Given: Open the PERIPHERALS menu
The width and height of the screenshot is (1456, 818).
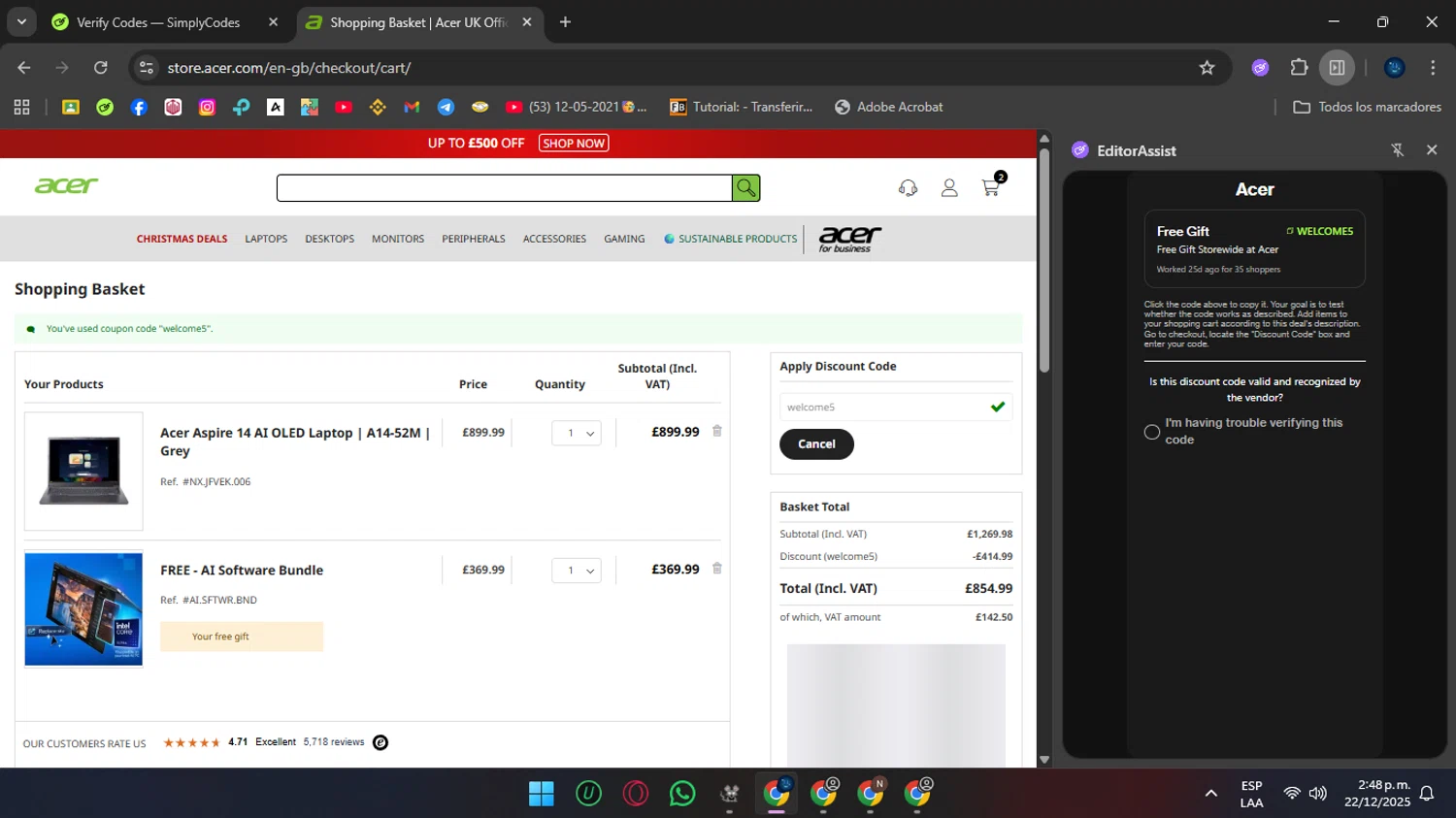Looking at the screenshot, I should [x=474, y=239].
